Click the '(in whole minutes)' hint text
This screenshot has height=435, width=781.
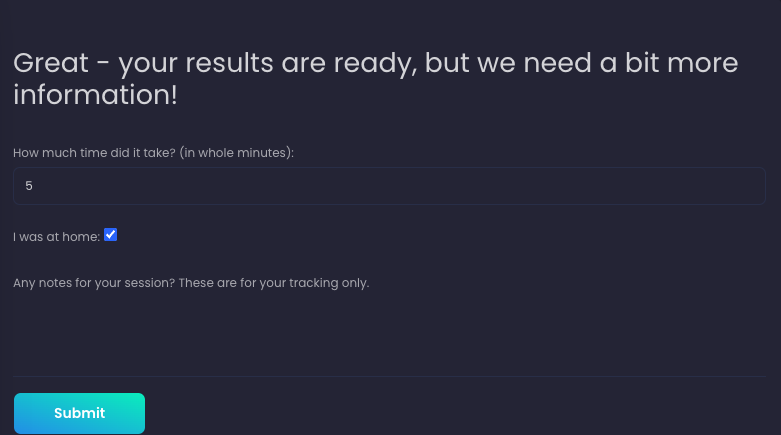(x=237, y=152)
